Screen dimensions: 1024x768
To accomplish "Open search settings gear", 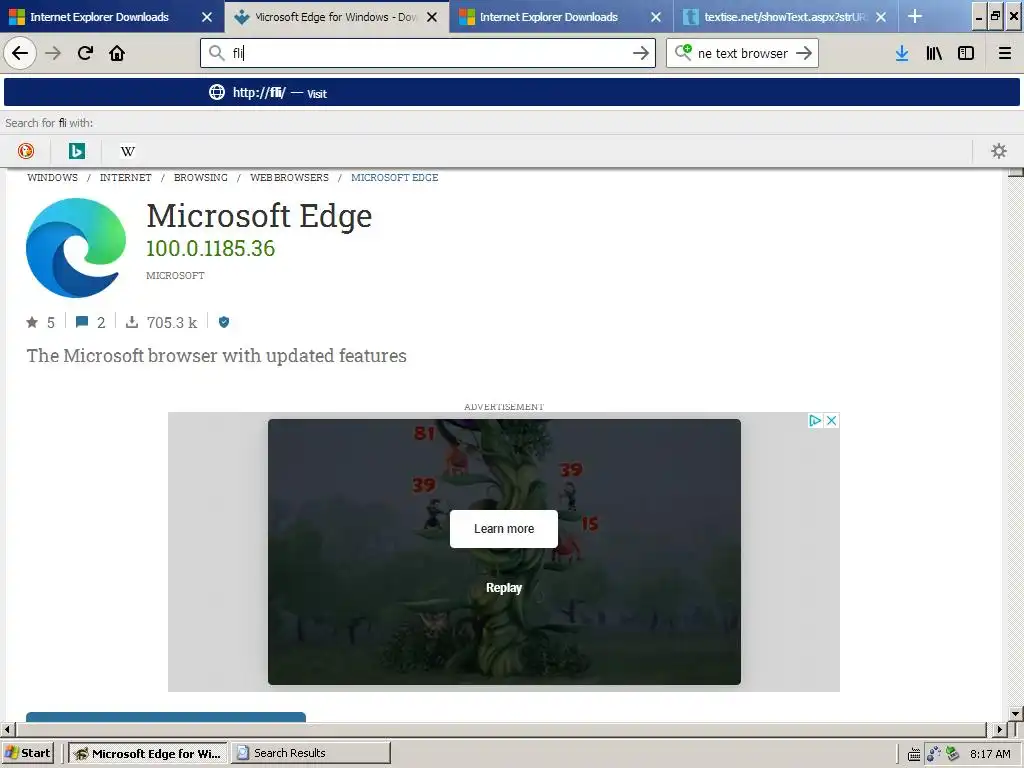I will [x=999, y=151].
